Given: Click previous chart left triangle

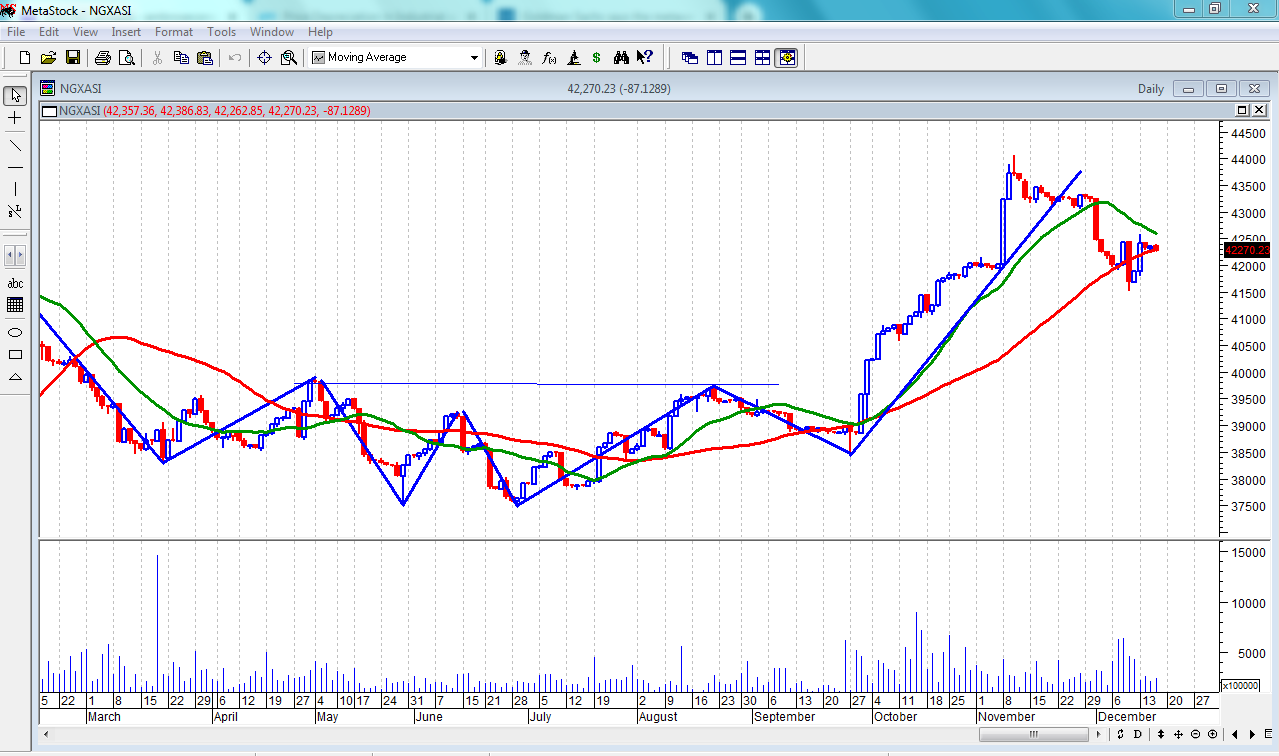Looking at the screenshot, I should (x=1236, y=734).
